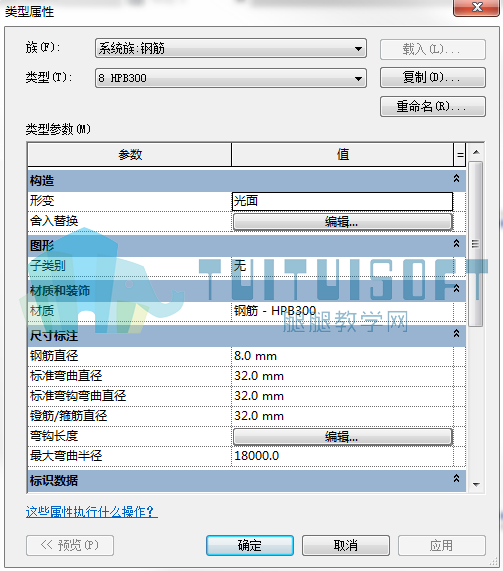Collapse the 图形 section
503x571 pixels.
click(x=456, y=244)
